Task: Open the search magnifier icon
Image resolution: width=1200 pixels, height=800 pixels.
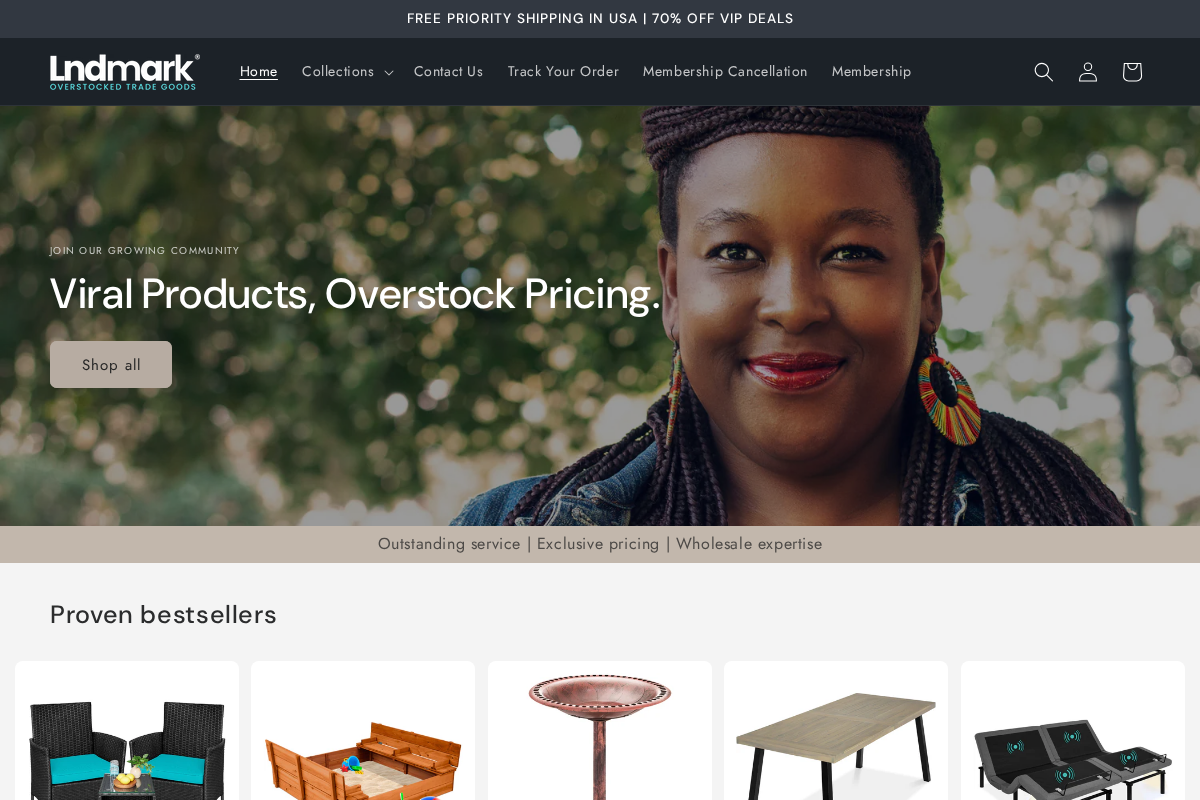Action: [x=1044, y=72]
